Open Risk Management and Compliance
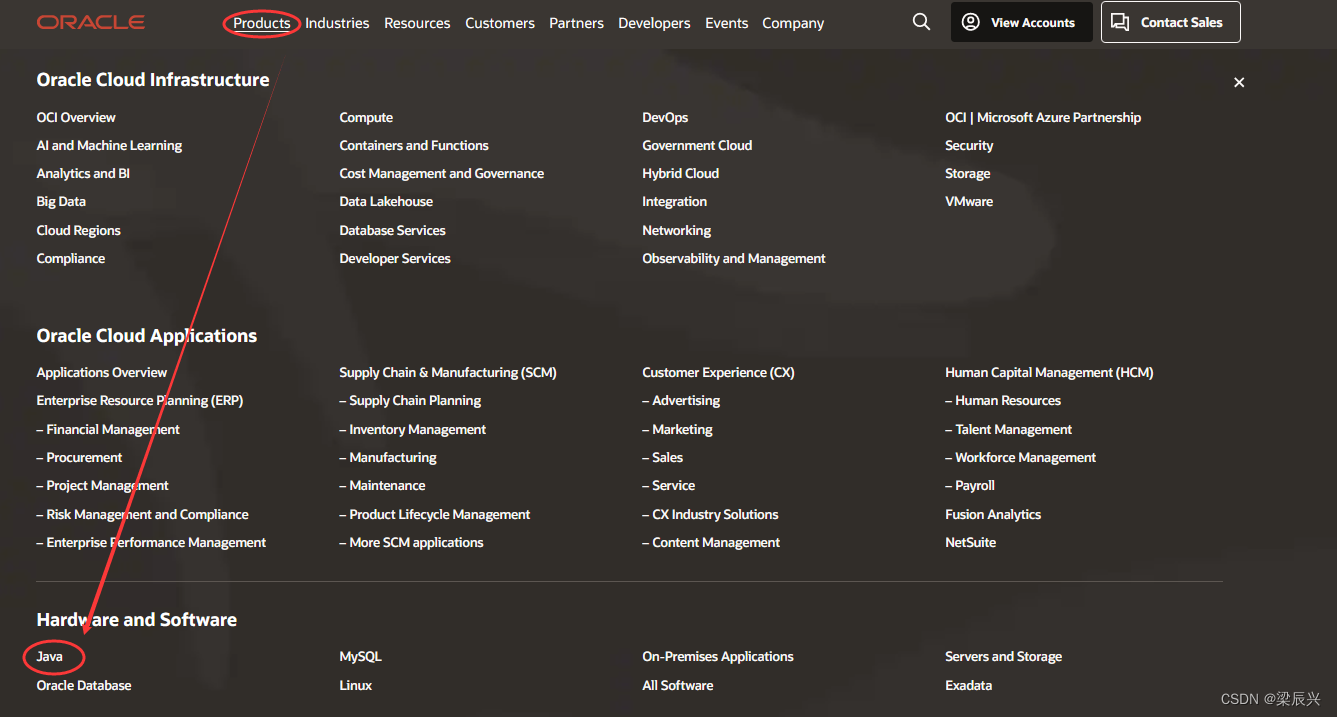This screenshot has height=717, width=1337. (x=142, y=514)
